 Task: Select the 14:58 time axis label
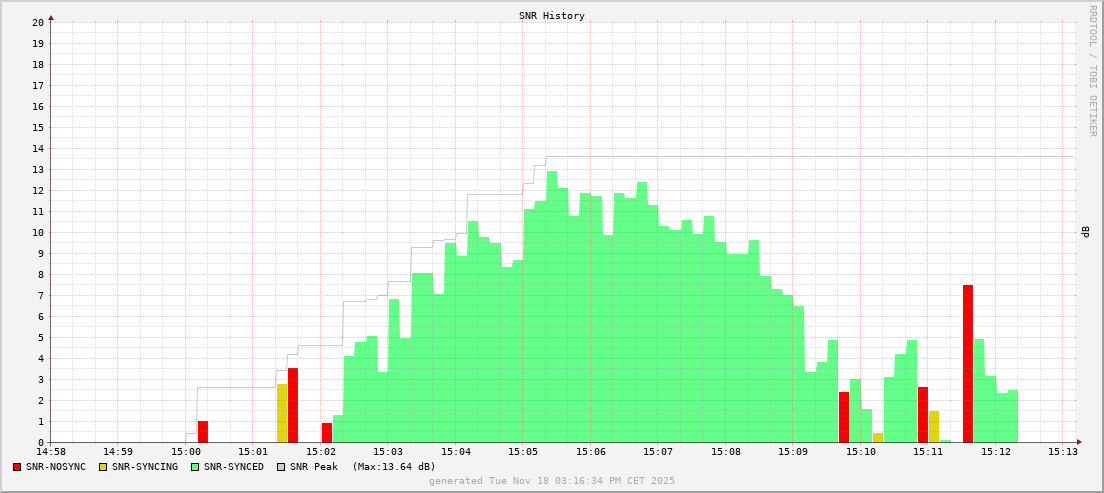pos(50,452)
